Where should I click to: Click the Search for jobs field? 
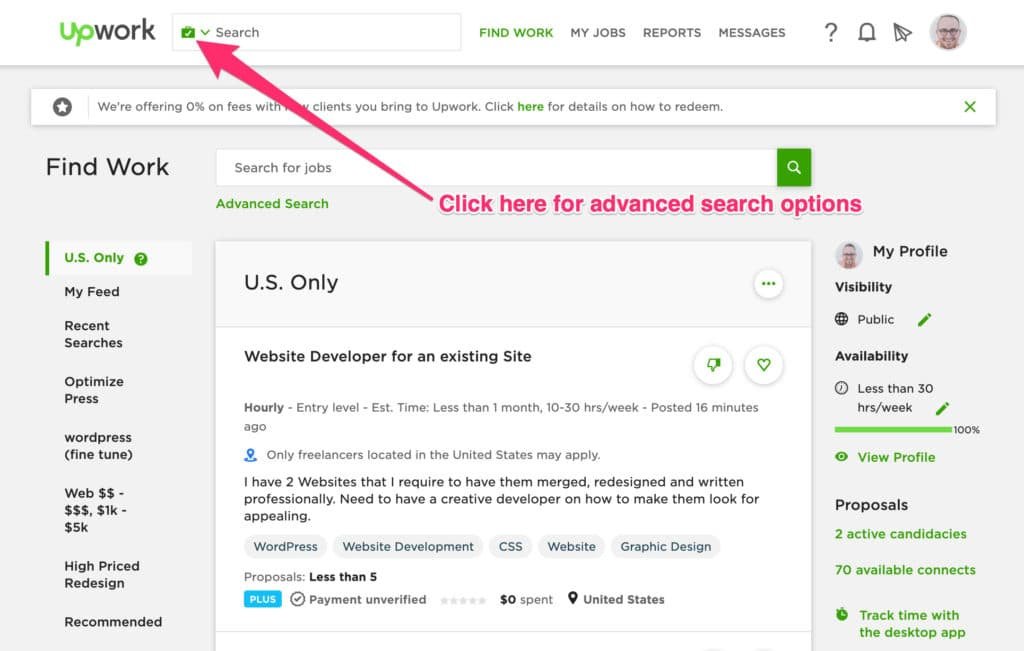(x=495, y=168)
